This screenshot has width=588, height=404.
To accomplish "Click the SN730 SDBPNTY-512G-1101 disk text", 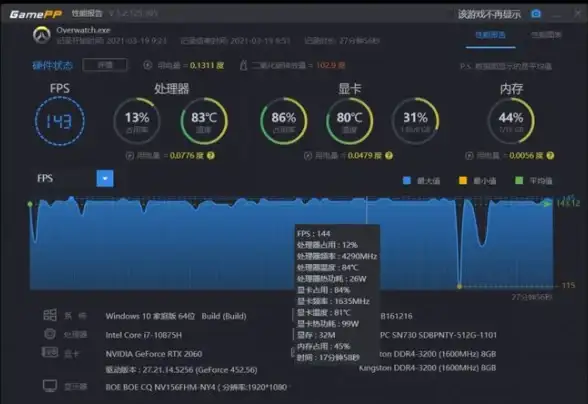I will (438, 335).
